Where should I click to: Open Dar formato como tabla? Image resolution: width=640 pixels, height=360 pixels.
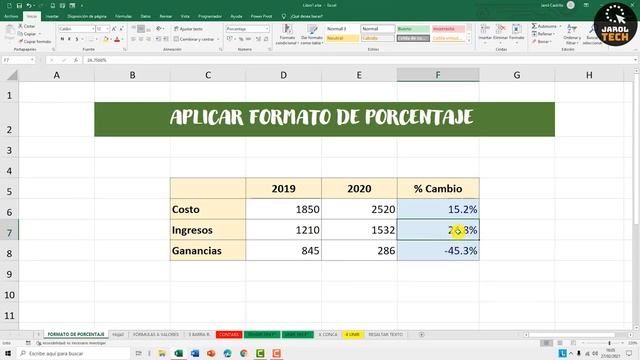coord(312,34)
